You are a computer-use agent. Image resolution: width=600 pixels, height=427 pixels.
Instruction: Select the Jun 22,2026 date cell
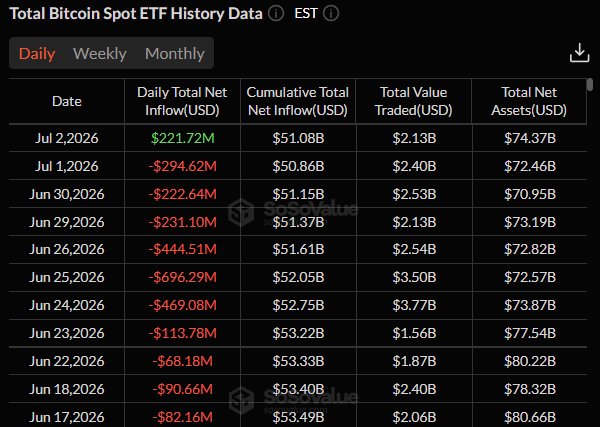click(x=67, y=361)
